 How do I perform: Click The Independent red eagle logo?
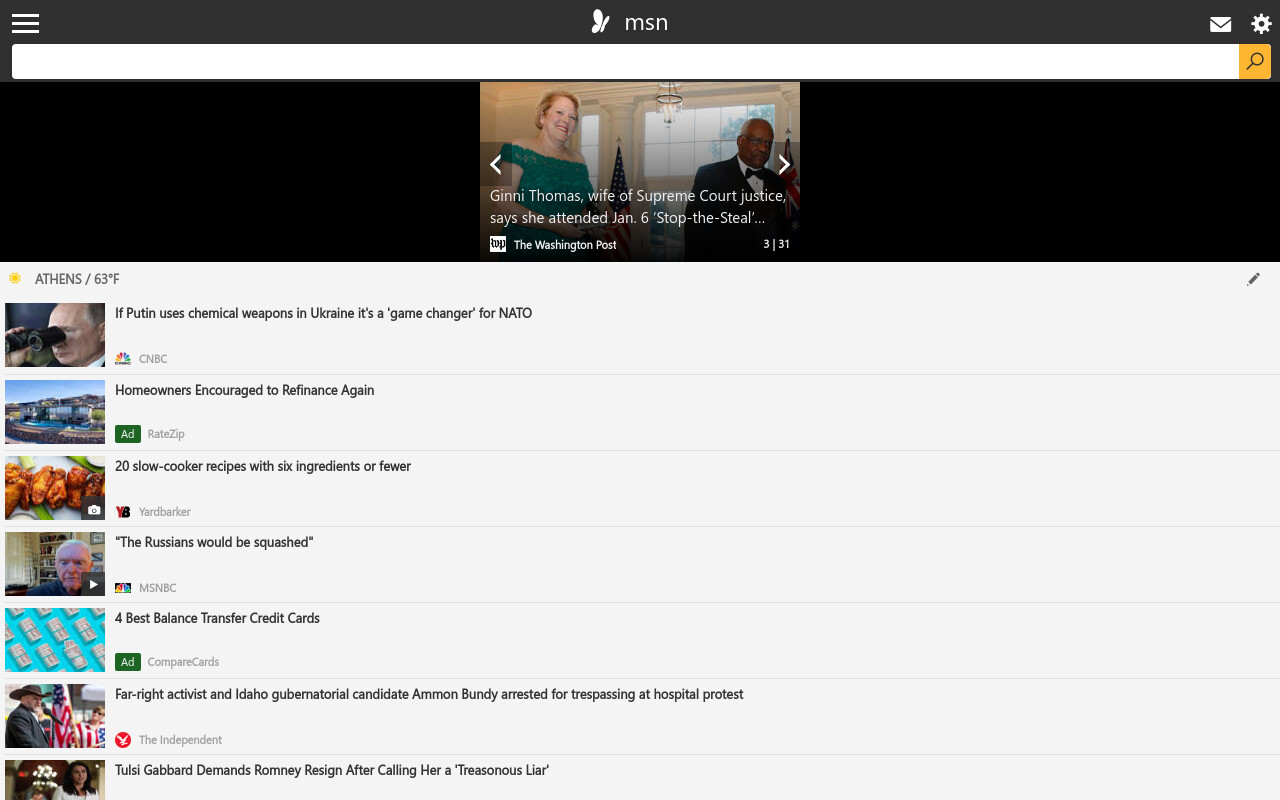point(123,740)
